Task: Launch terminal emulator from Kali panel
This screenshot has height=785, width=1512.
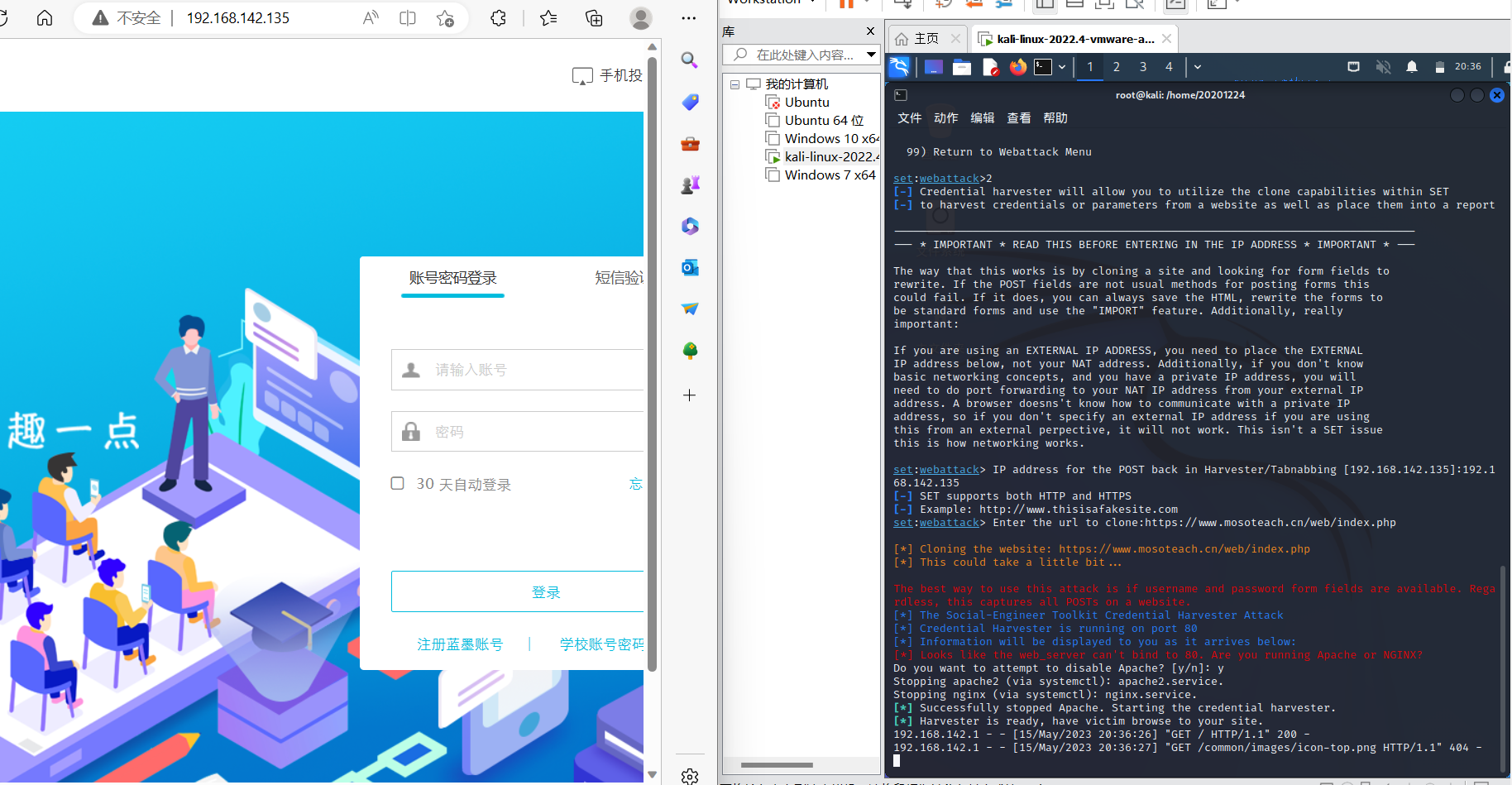Action: 1043,67
